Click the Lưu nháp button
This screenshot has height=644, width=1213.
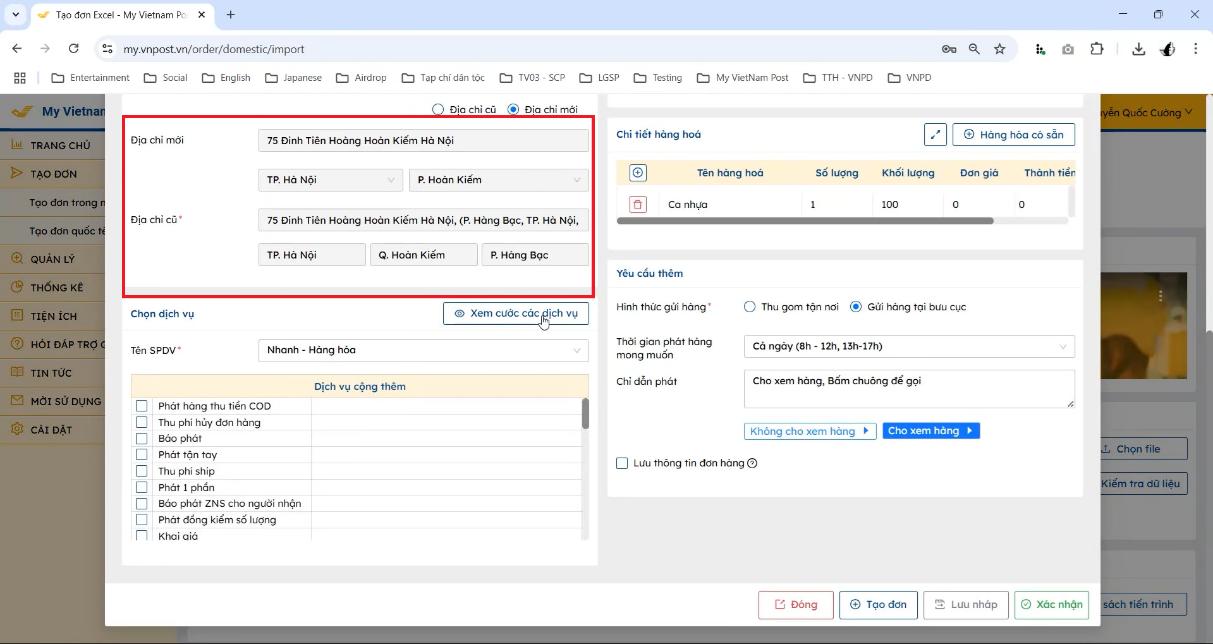click(965, 604)
